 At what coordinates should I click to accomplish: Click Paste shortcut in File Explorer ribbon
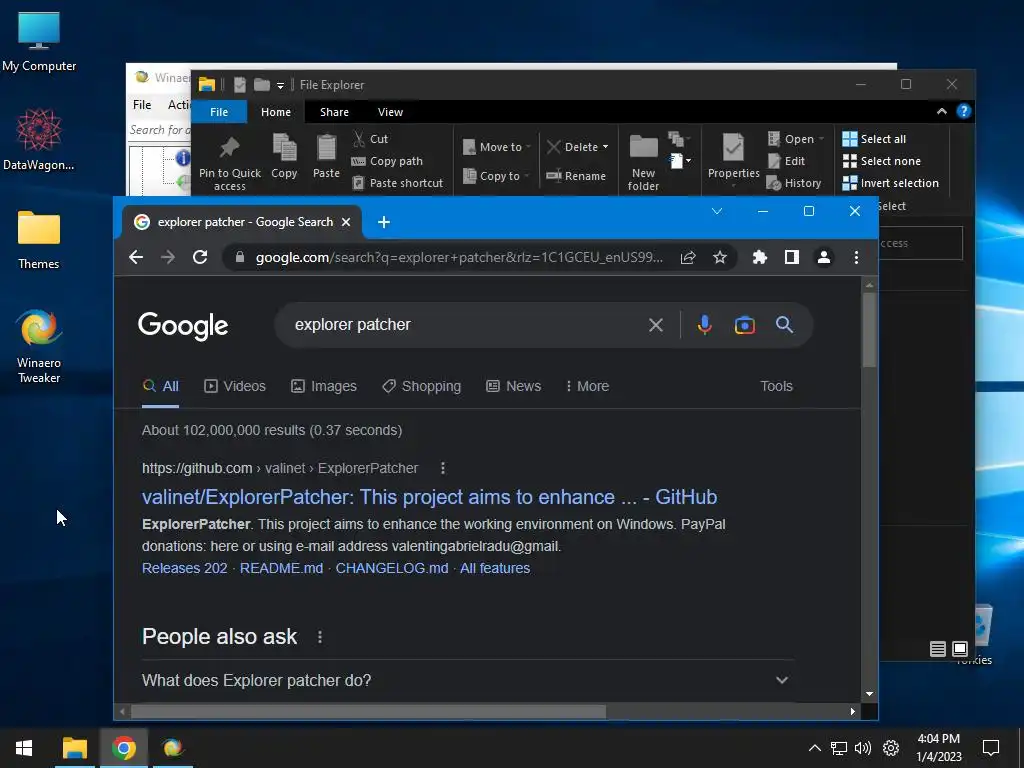tap(398, 183)
